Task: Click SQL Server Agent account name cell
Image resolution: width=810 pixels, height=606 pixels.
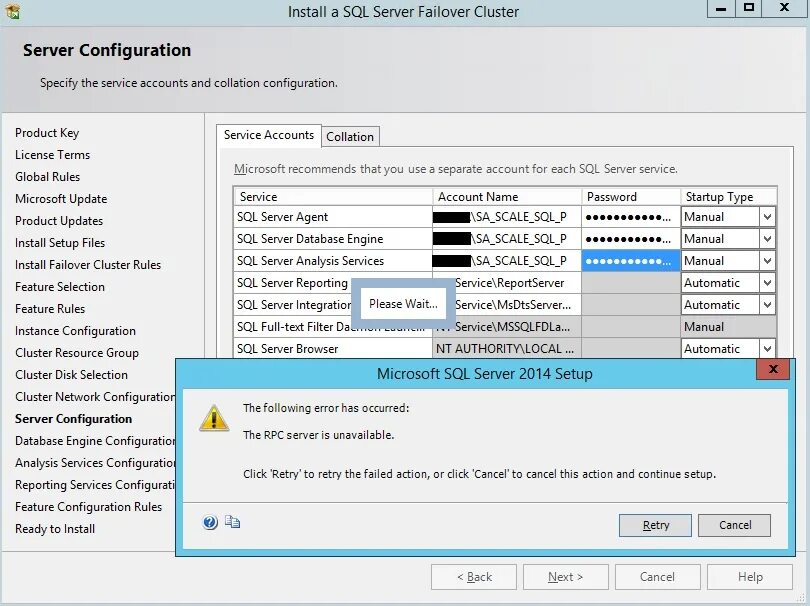Action: point(507,217)
